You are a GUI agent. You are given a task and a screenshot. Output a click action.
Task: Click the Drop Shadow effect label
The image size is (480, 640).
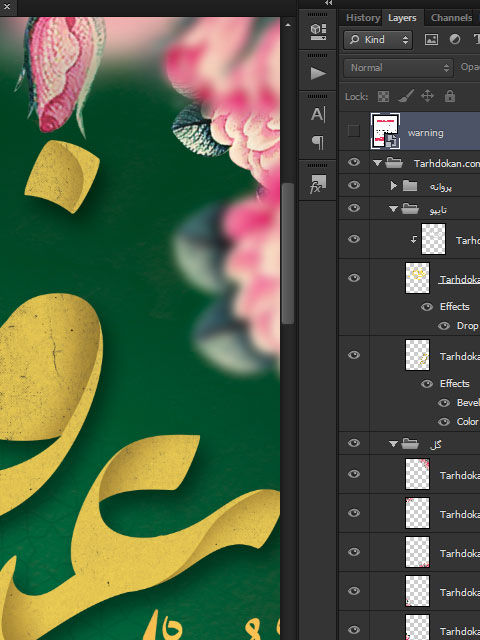(x=467, y=326)
